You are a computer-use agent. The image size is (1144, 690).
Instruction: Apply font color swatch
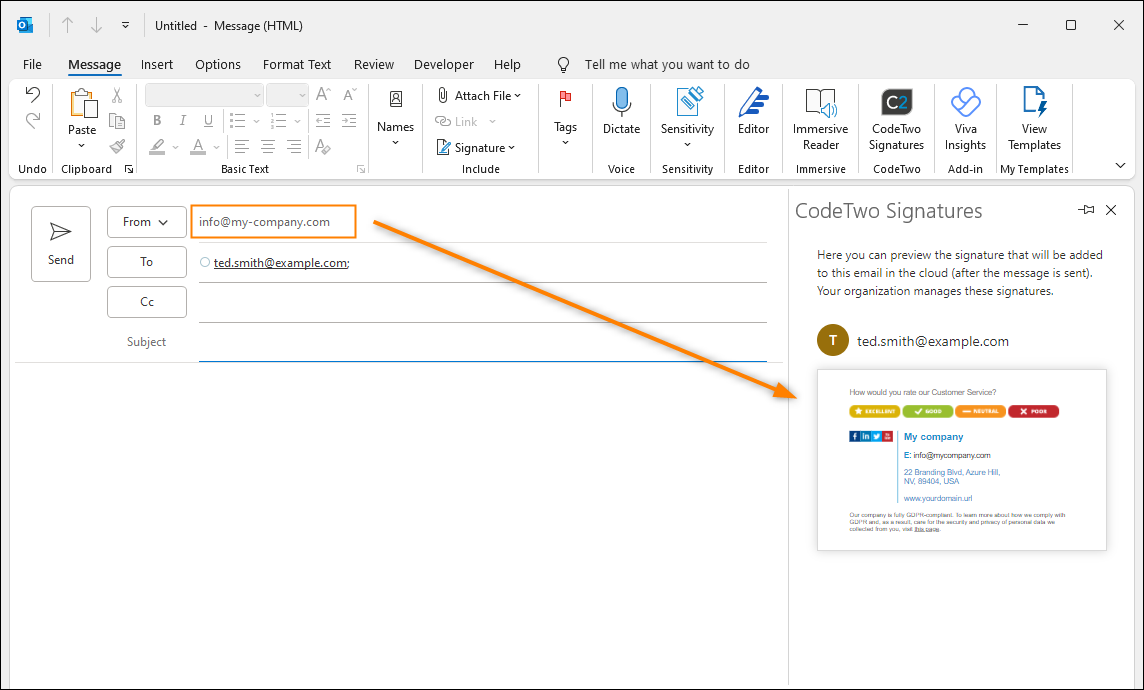pos(198,147)
